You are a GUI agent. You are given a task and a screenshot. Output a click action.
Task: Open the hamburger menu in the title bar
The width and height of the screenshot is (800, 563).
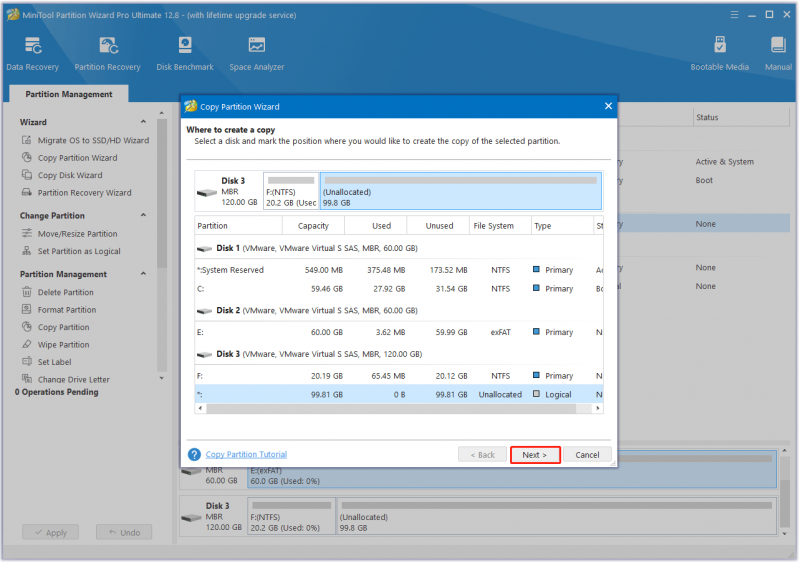pos(734,15)
